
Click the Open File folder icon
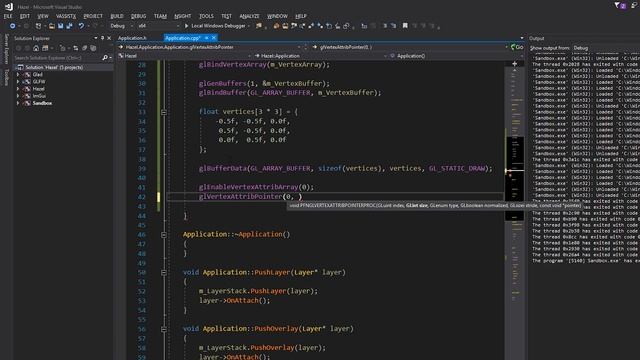click(x=52, y=26)
